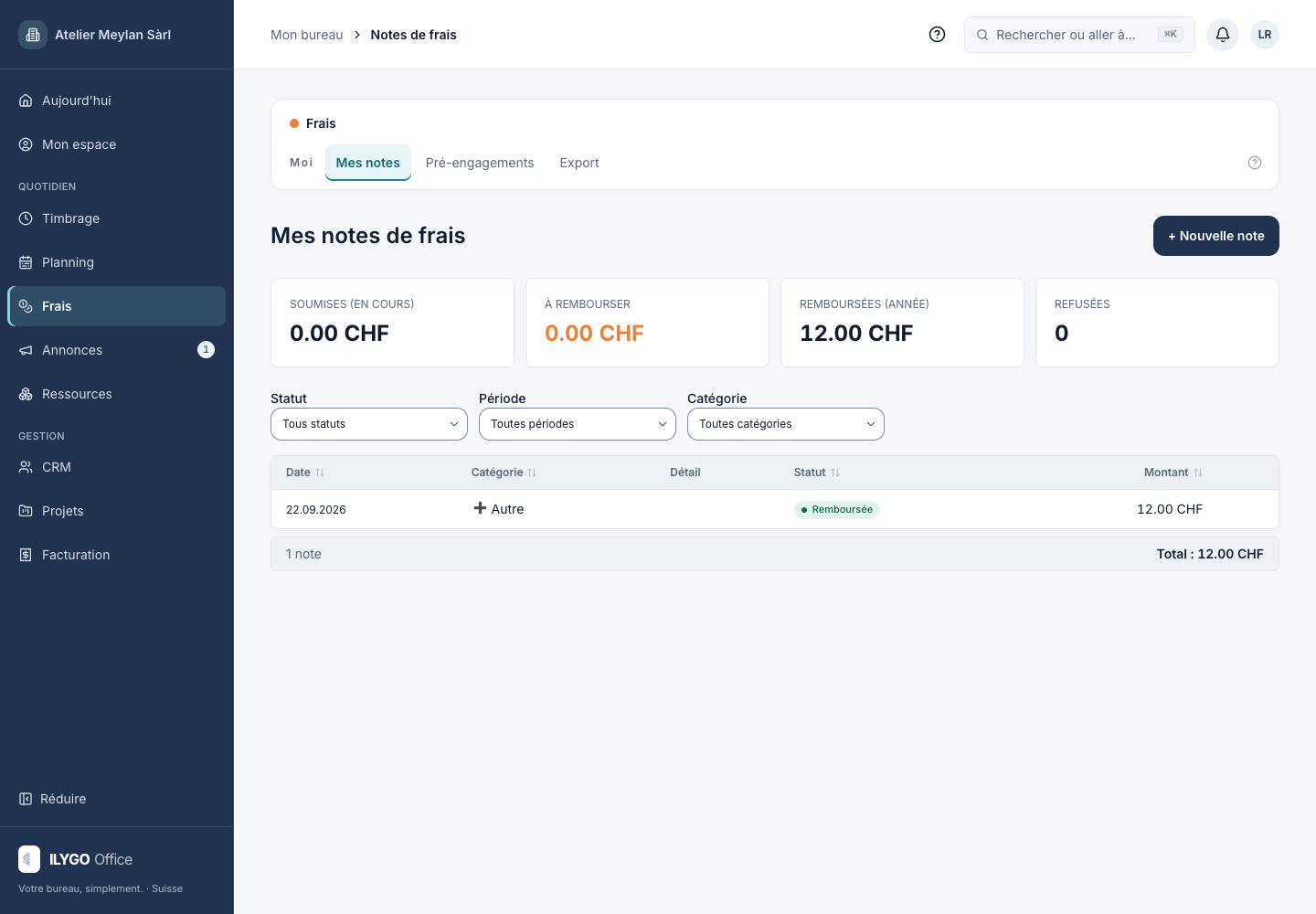Viewport: 1316px width, 914px height.
Task: Collapse sidebar with Réduire button
Action: coord(53,799)
